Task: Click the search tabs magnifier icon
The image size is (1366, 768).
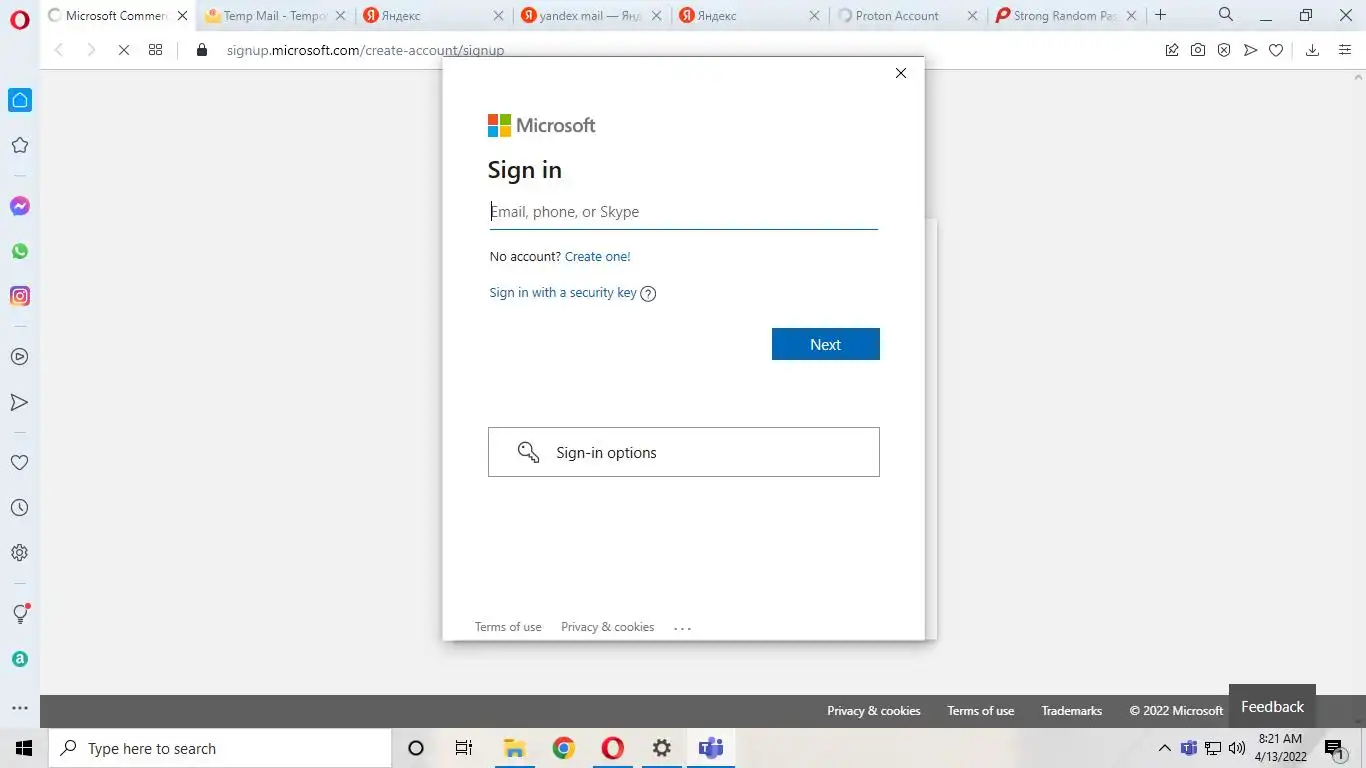Action: (x=1226, y=15)
